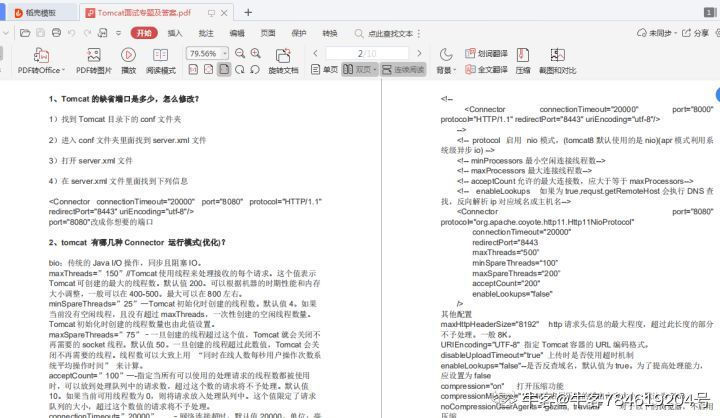The image size is (720, 418).
Task: Click the 分享 share button
Action: 695,33
